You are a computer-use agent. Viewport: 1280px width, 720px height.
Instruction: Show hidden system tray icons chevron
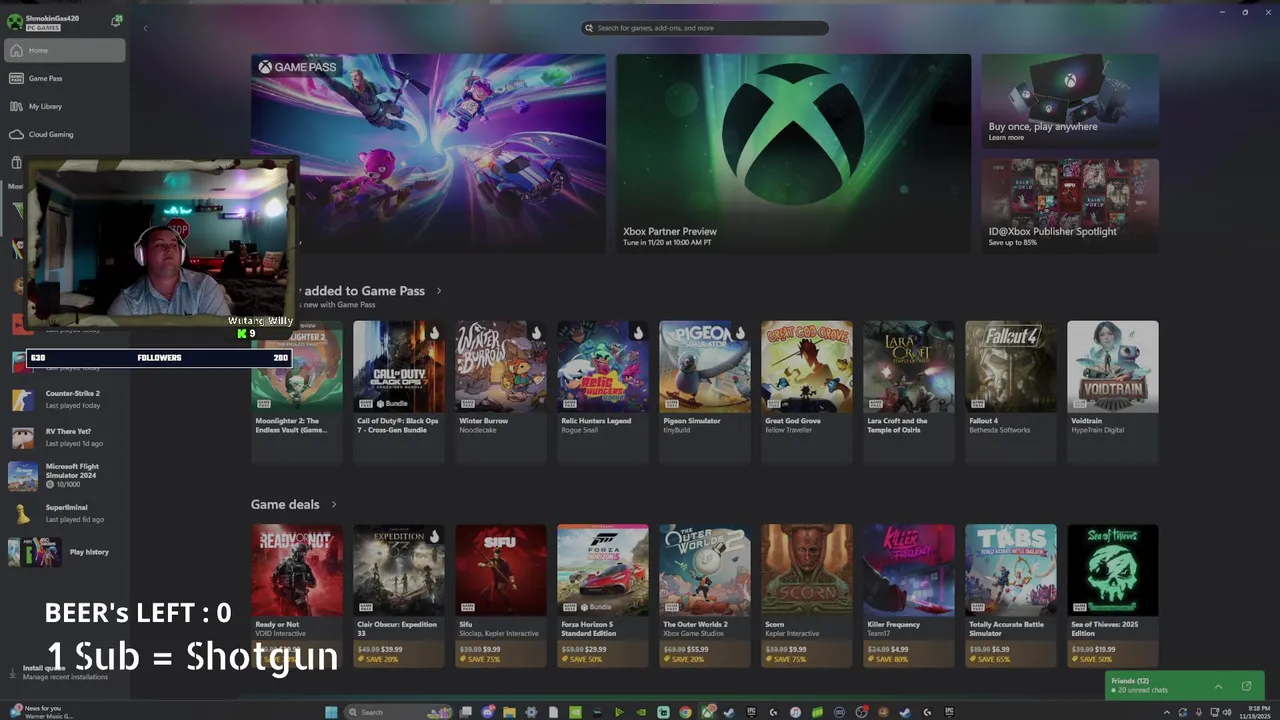pyautogui.click(x=1166, y=712)
